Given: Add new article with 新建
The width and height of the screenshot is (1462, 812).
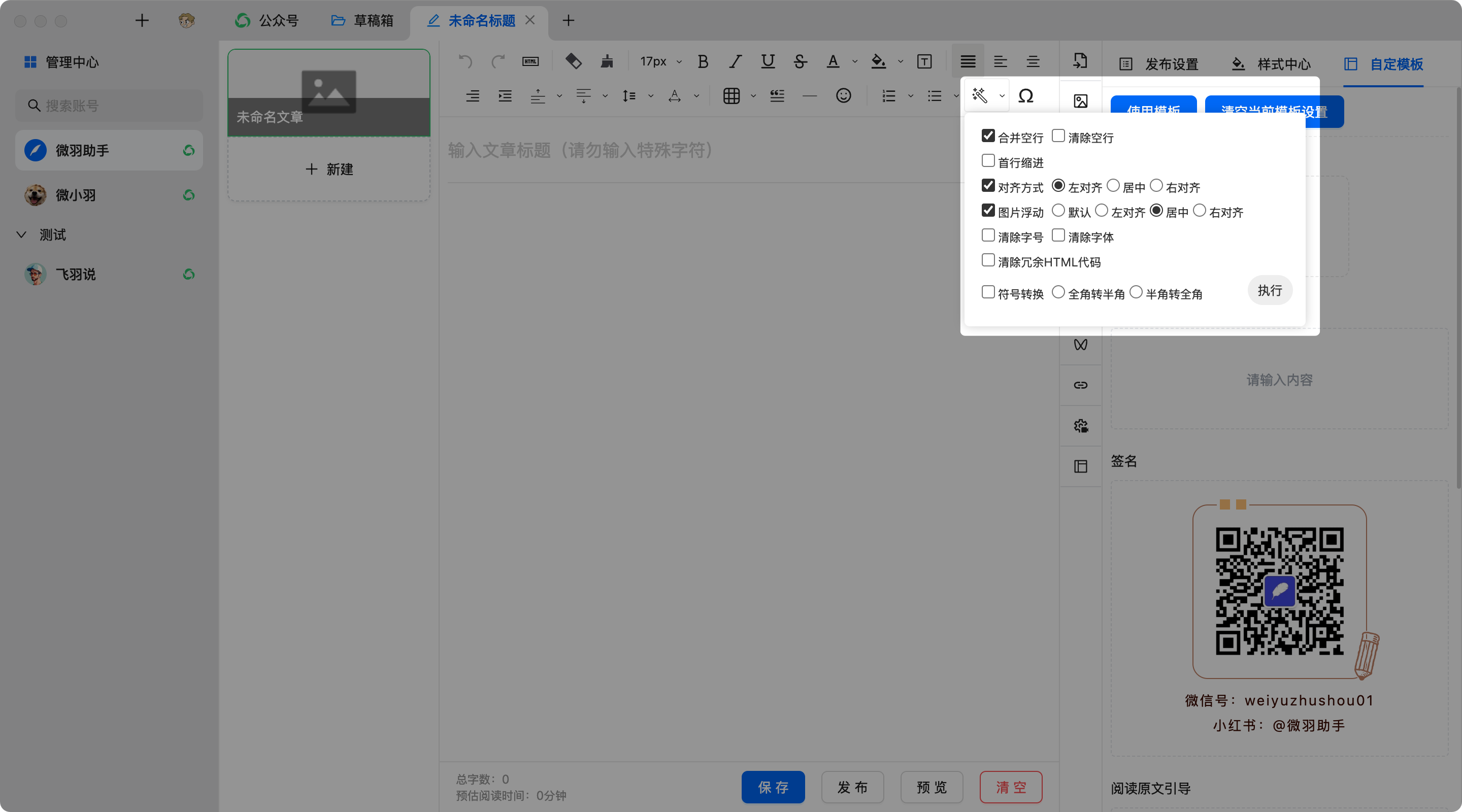Looking at the screenshot, I should (x=329, y=169).
